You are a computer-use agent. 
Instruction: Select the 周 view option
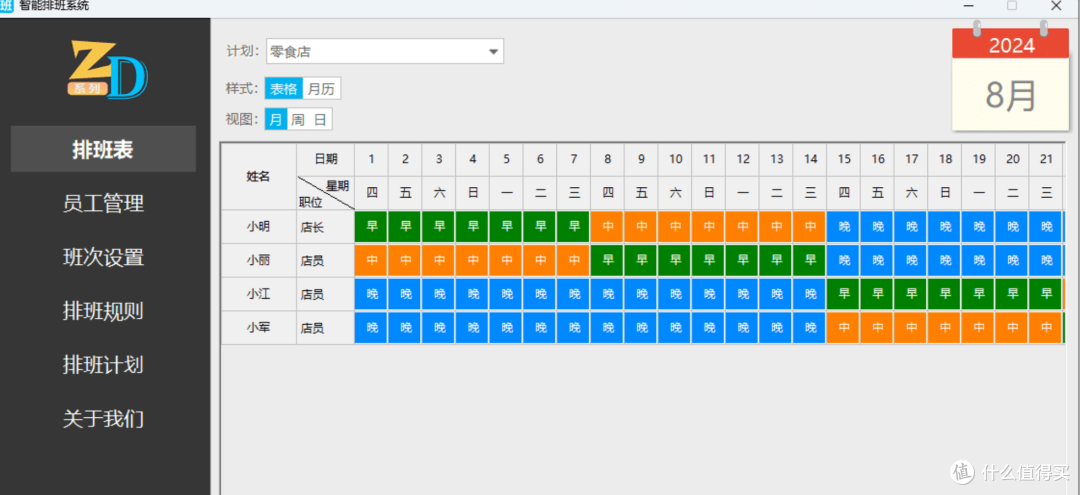(298, 119)
